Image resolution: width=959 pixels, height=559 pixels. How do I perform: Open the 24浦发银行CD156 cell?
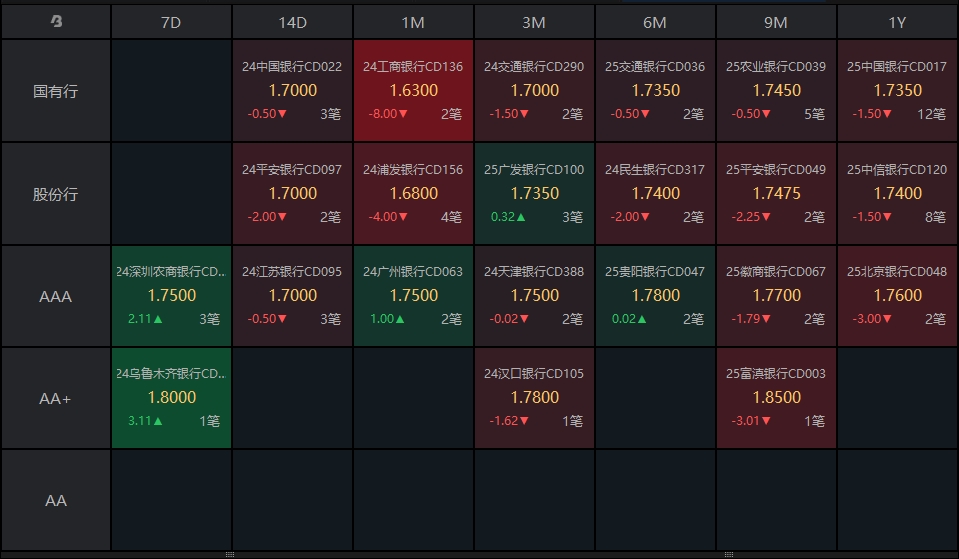(x=413, y=194)
